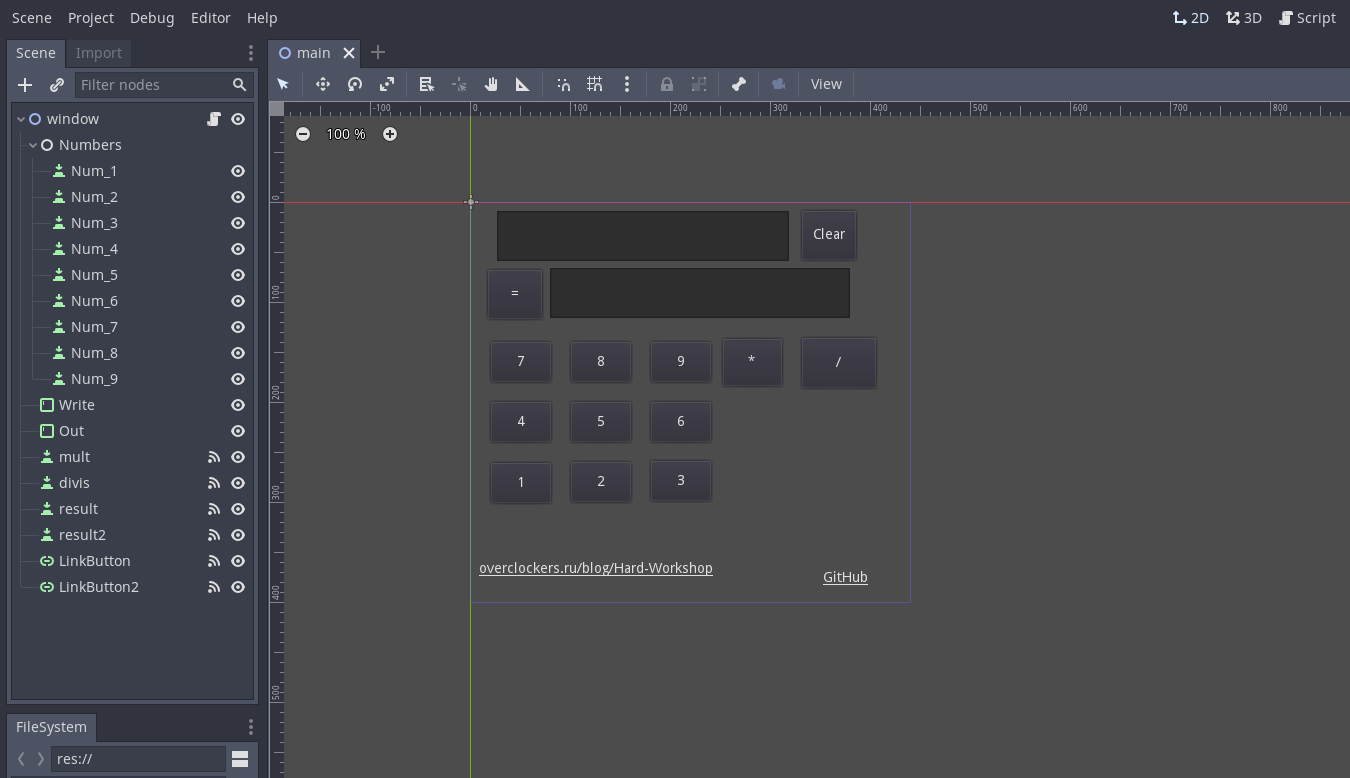Open the Project menu
The width and height of the screenshot is (1350, 778).
point(91,18)
